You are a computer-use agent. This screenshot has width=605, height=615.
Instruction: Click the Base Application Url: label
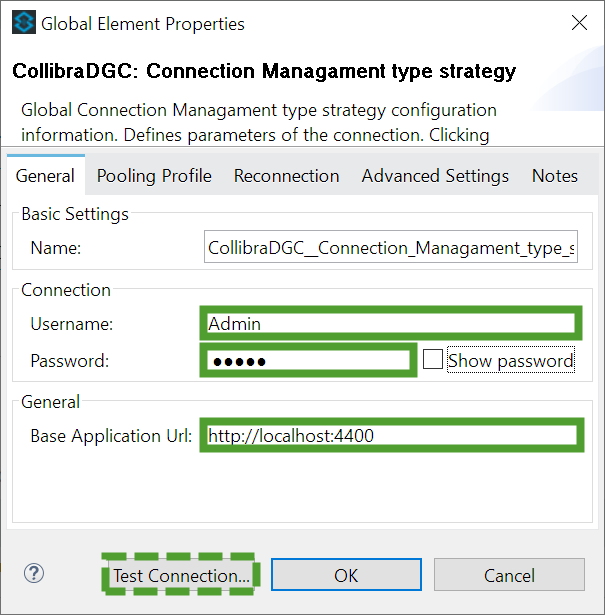coord(111,436)
